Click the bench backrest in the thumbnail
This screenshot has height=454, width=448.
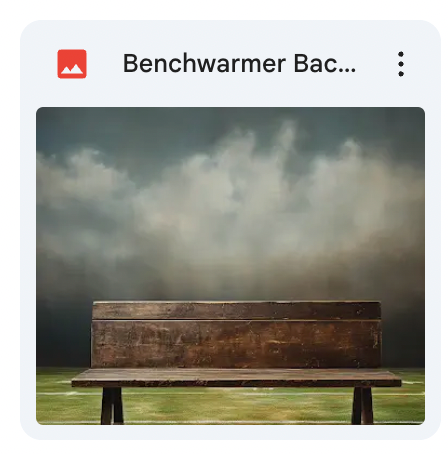pos(236,335)
